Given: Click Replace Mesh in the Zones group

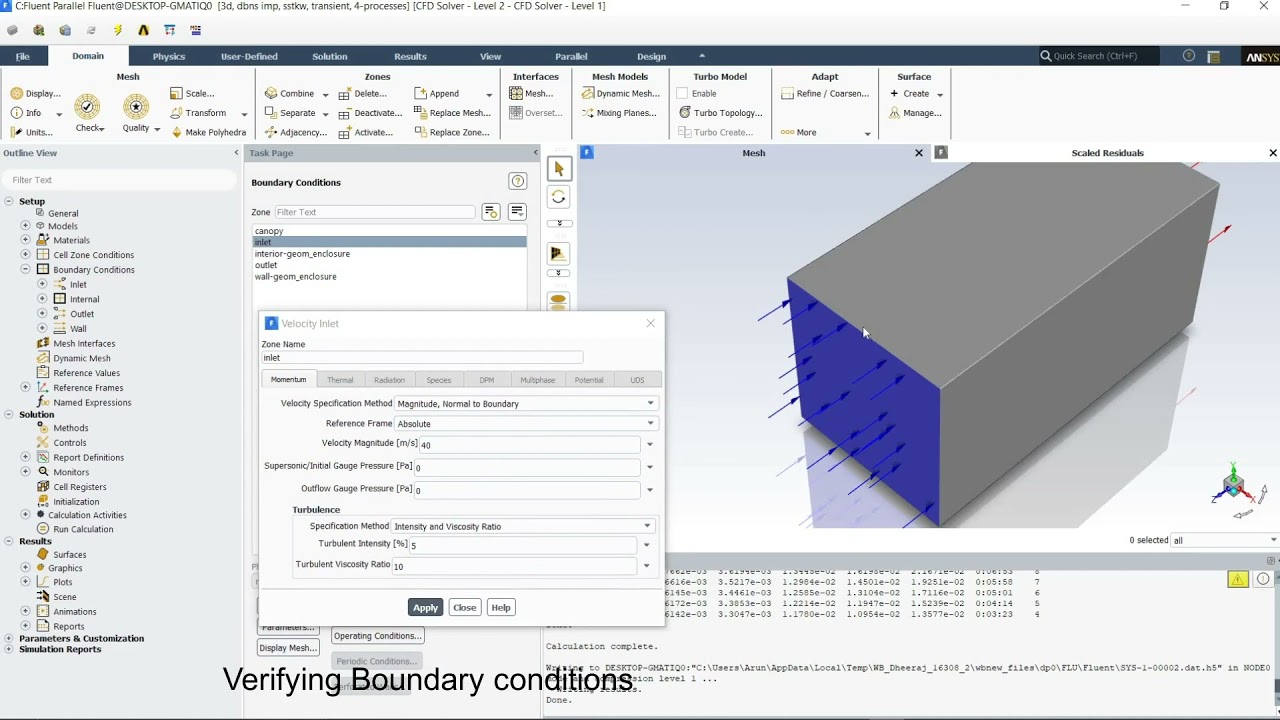Looking at the screenshot, I should click(452, 113).
